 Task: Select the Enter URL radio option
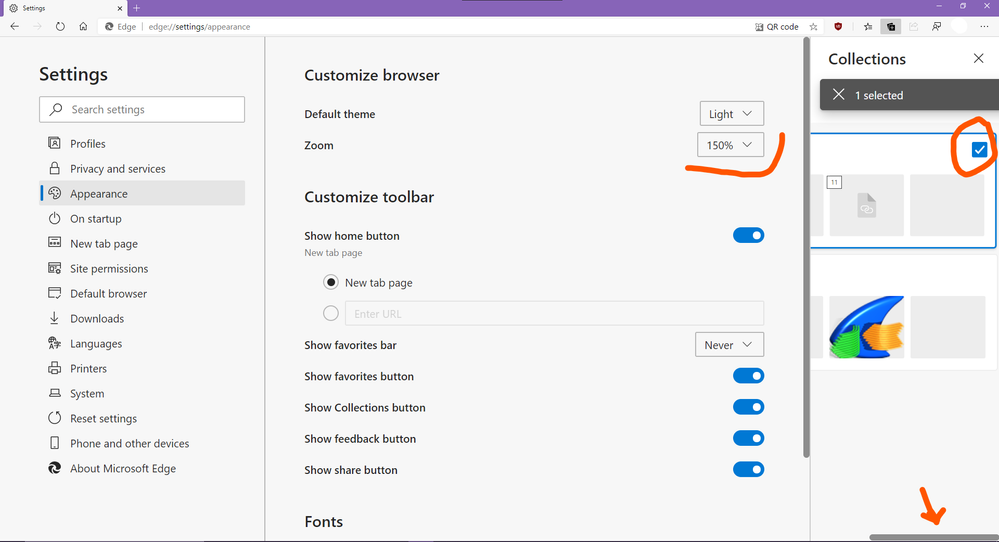331,313
